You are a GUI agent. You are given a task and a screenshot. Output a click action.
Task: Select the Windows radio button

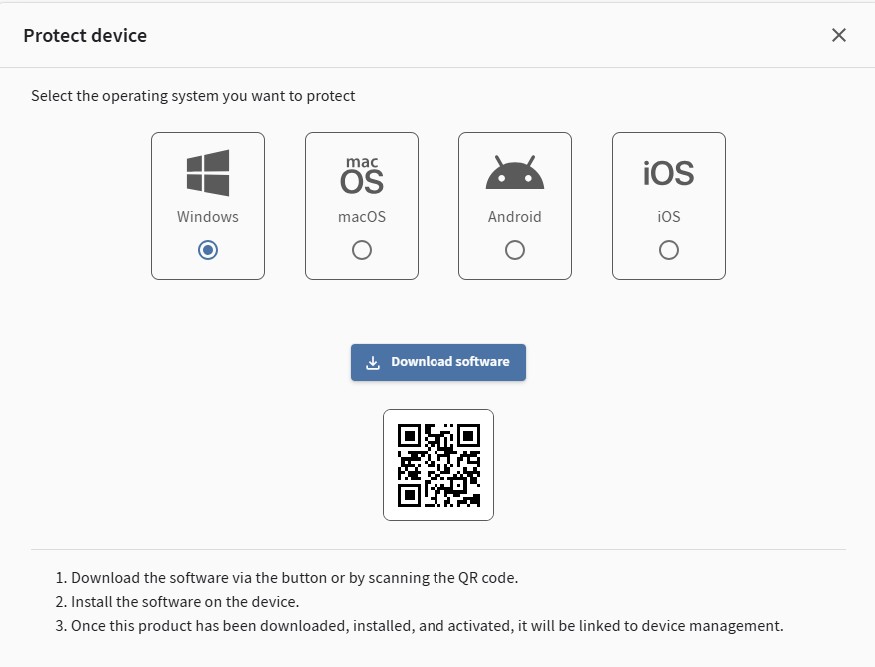pyautogui.click(x=208, y=250)
